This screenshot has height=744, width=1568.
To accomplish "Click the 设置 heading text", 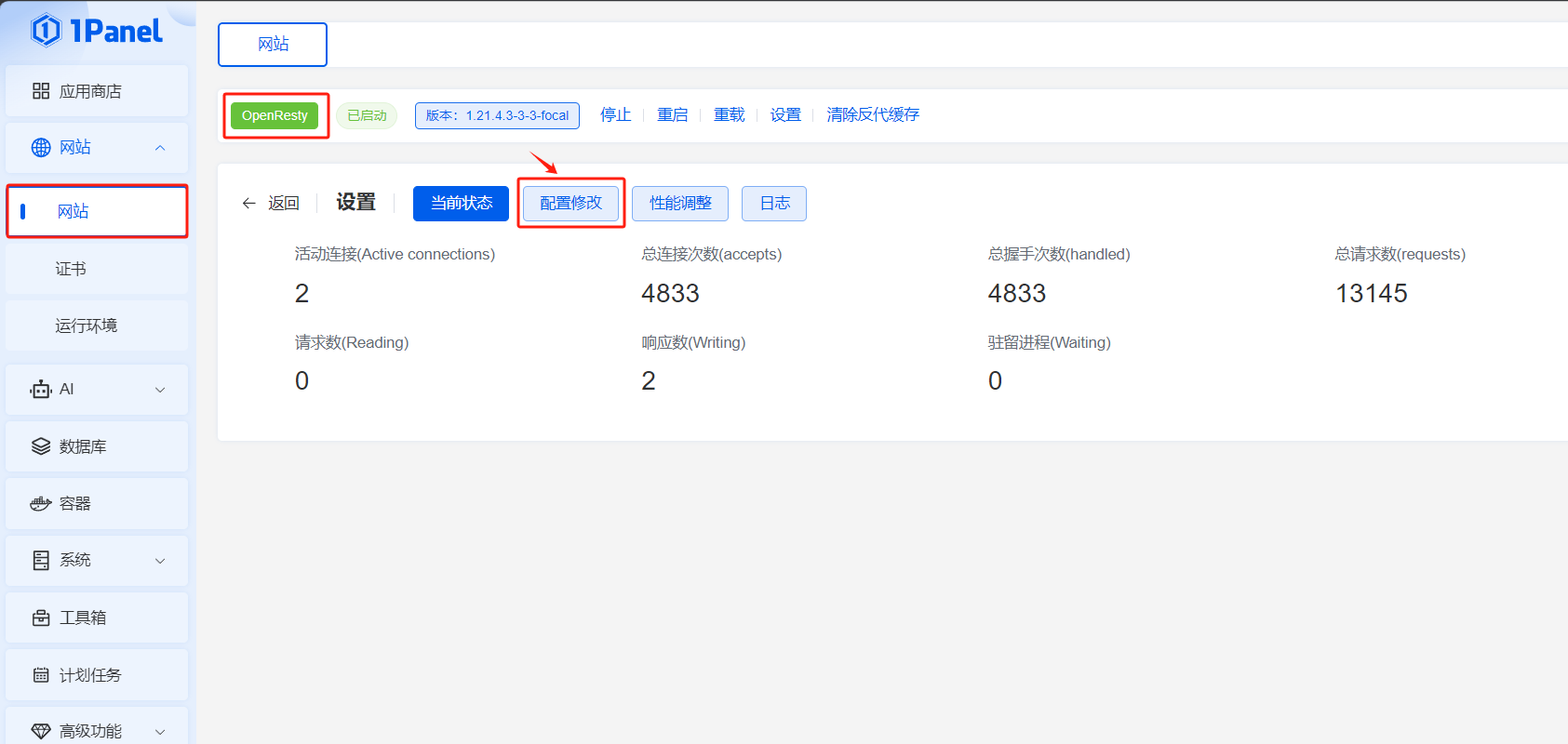I will (355, 202).
